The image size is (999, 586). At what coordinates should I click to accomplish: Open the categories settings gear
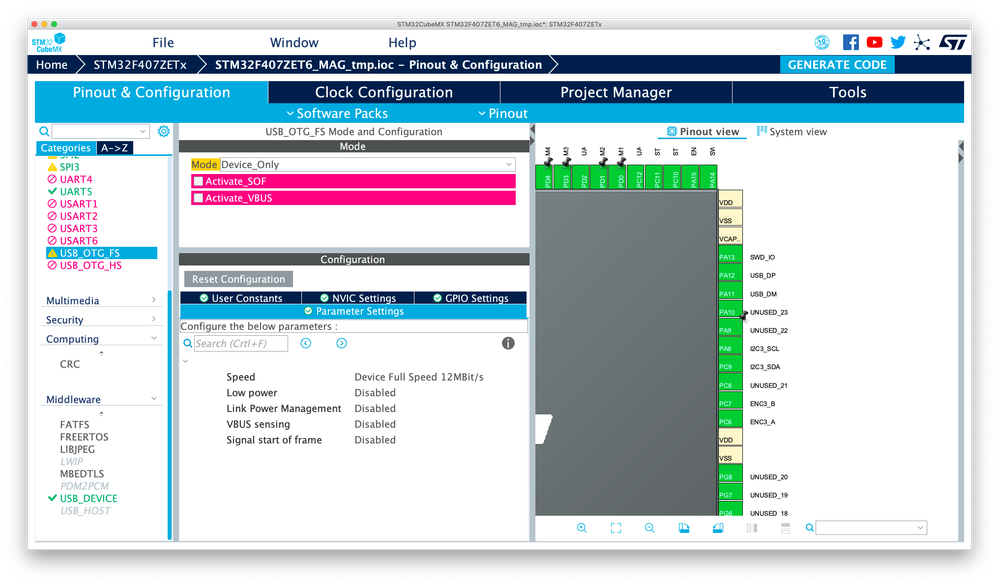[x=164, y=131]
